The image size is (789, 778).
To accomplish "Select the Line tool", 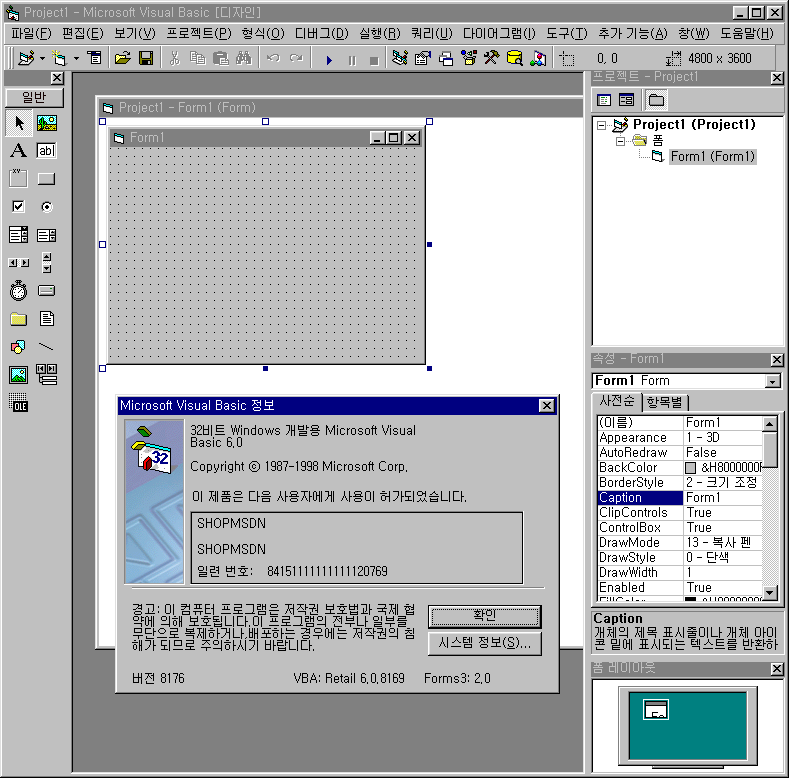I will point(47,347).
